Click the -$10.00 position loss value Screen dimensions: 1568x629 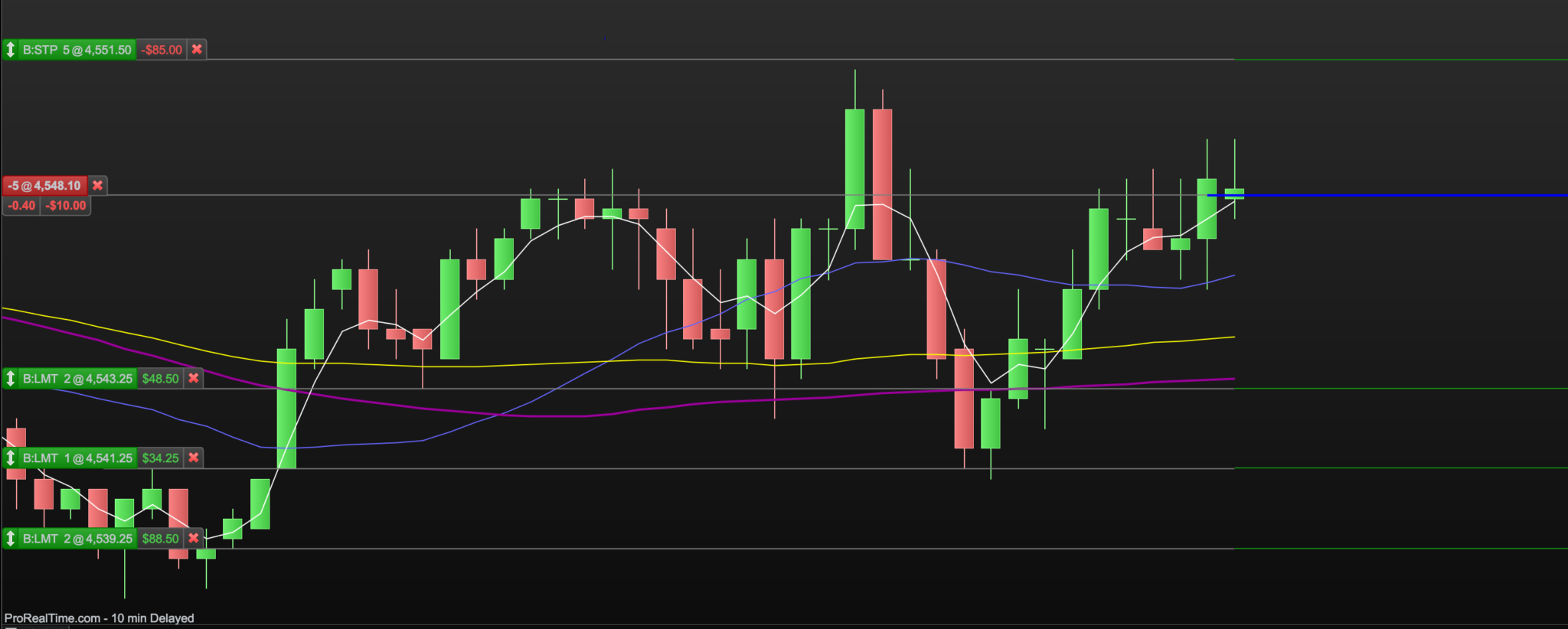tap(66, 205)
